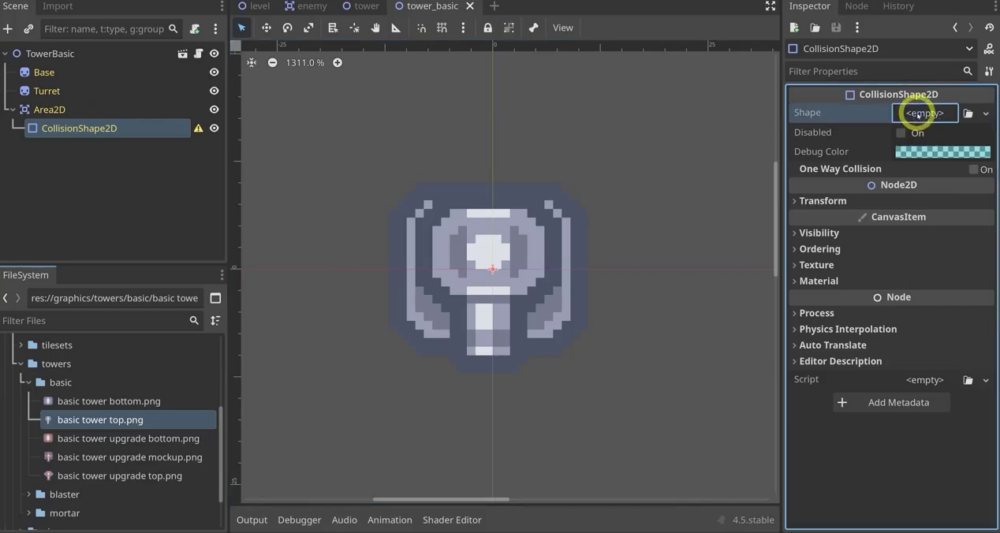The width and height of the screenshot is (1000, 533).
Task: Zoom out with the minus button
Action: 272,62
